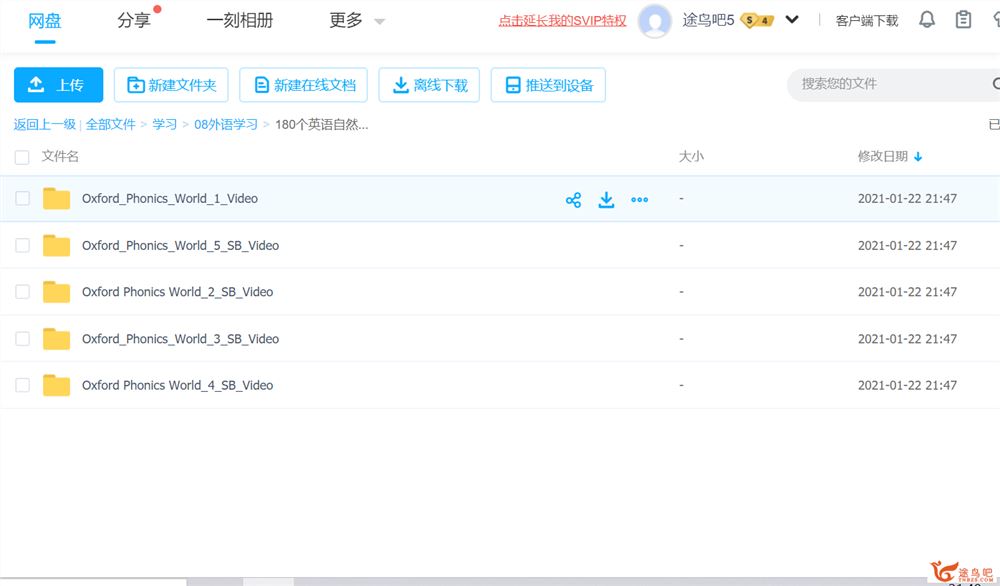Image resolution: width=1000 pixels, height=586 pixels.
Task: Open Oxford Phonics World_4_SB_Video folder name
Action: (177, 385)
